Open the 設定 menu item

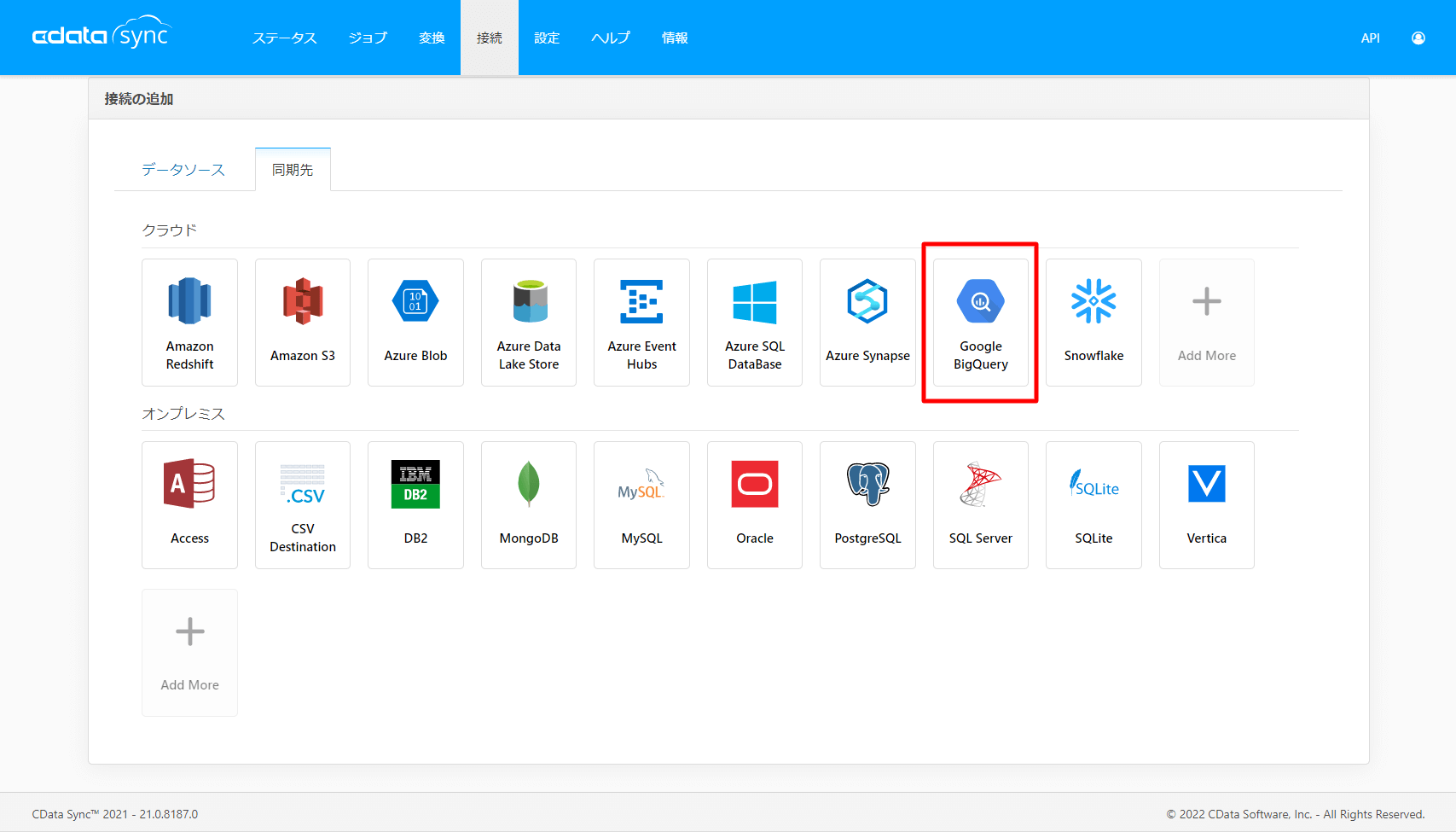[x=547, y=38]
